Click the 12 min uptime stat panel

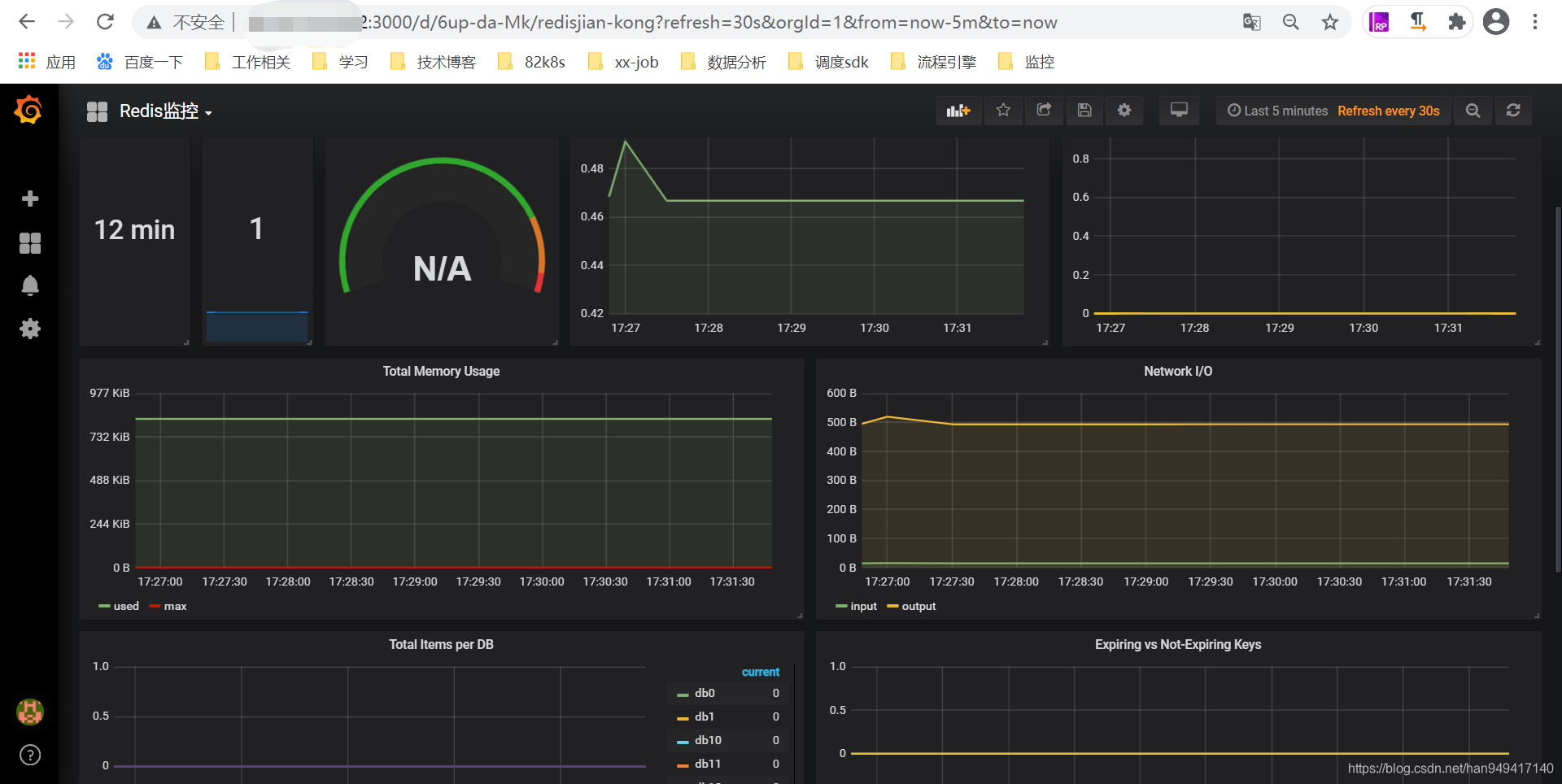tap(134, 241)
